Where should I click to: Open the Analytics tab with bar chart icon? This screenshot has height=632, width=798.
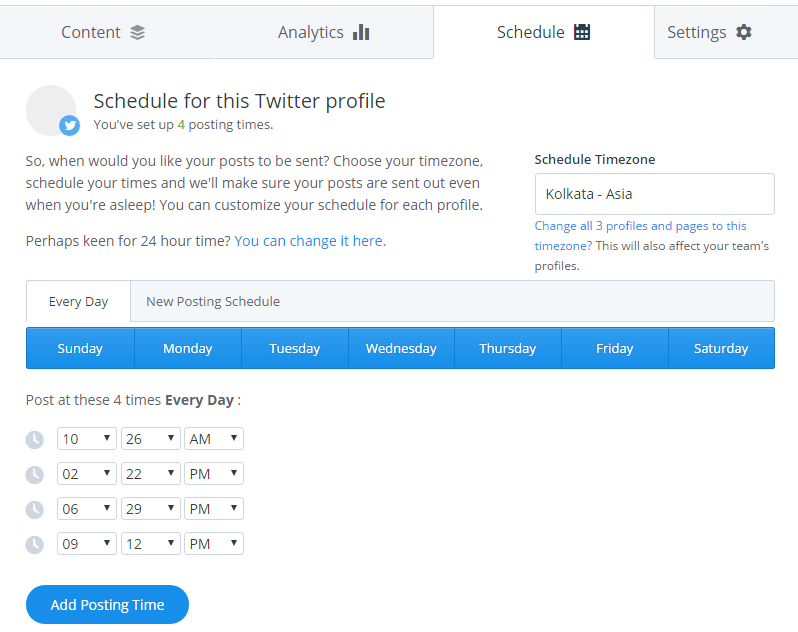(x=323, y=32)
